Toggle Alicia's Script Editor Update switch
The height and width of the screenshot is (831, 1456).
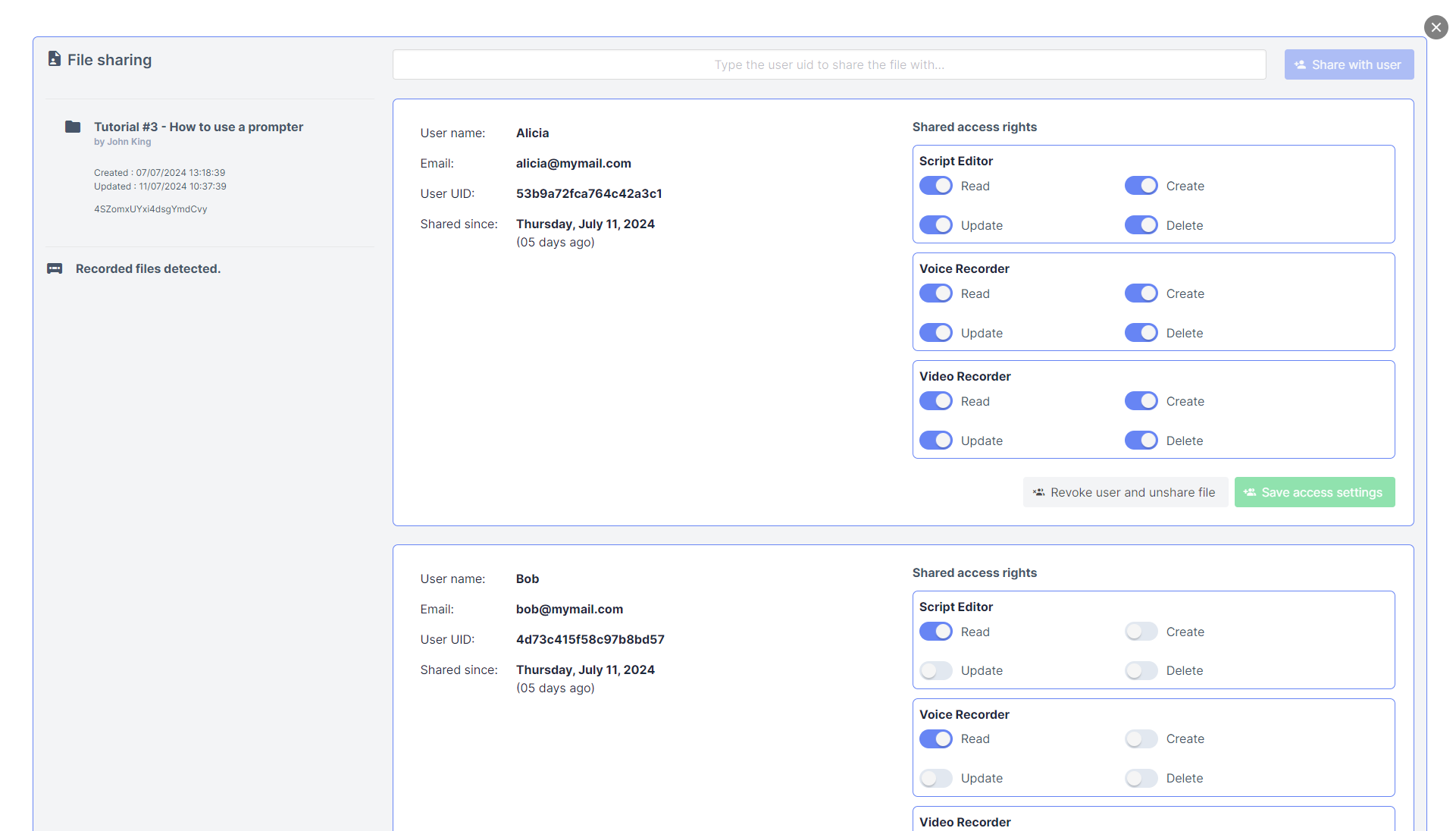[936, 225]
